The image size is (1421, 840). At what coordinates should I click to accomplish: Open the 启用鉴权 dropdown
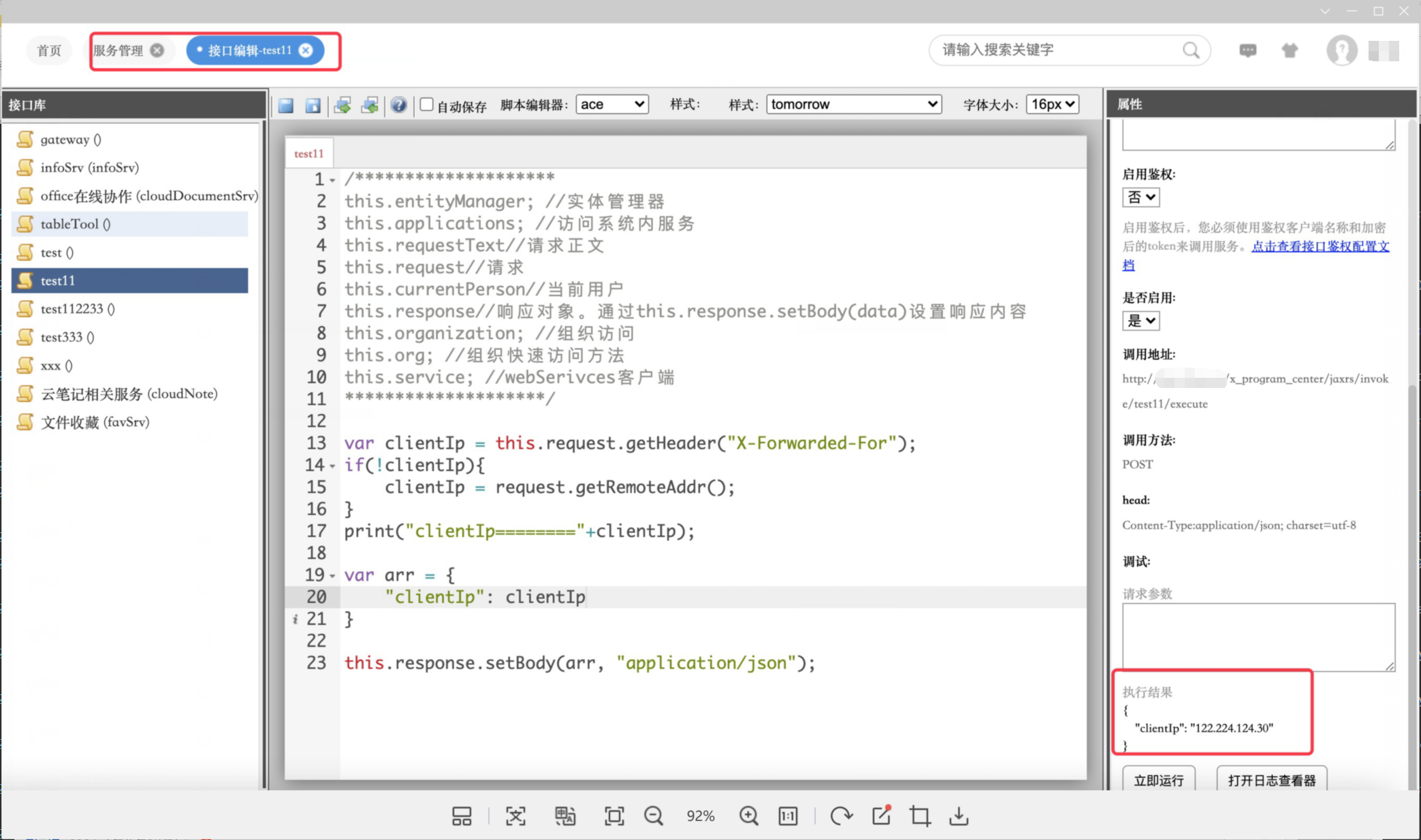pyautogui.click(x=1140, y=197)
